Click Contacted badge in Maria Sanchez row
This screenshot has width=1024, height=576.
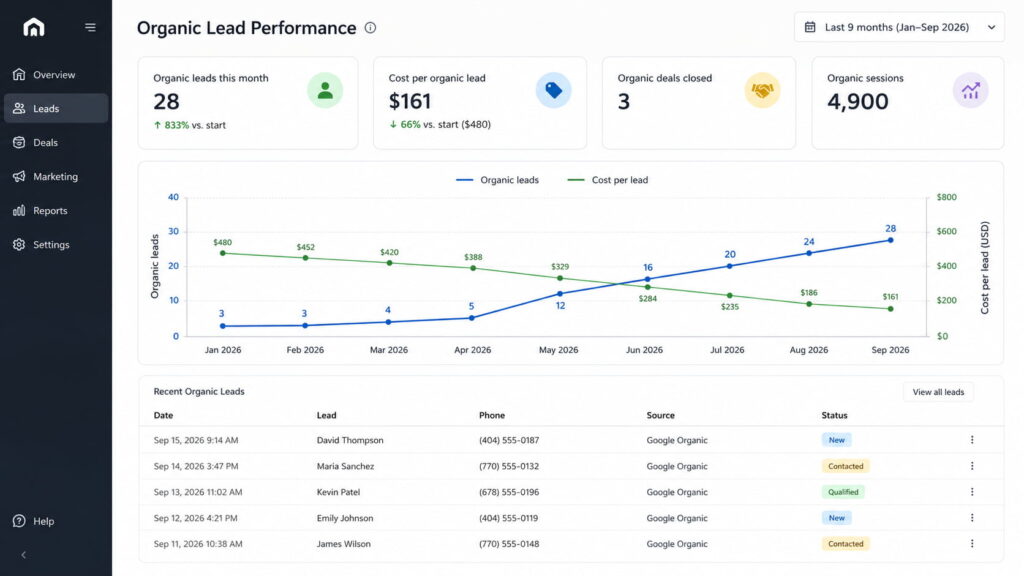coord(846,466)
